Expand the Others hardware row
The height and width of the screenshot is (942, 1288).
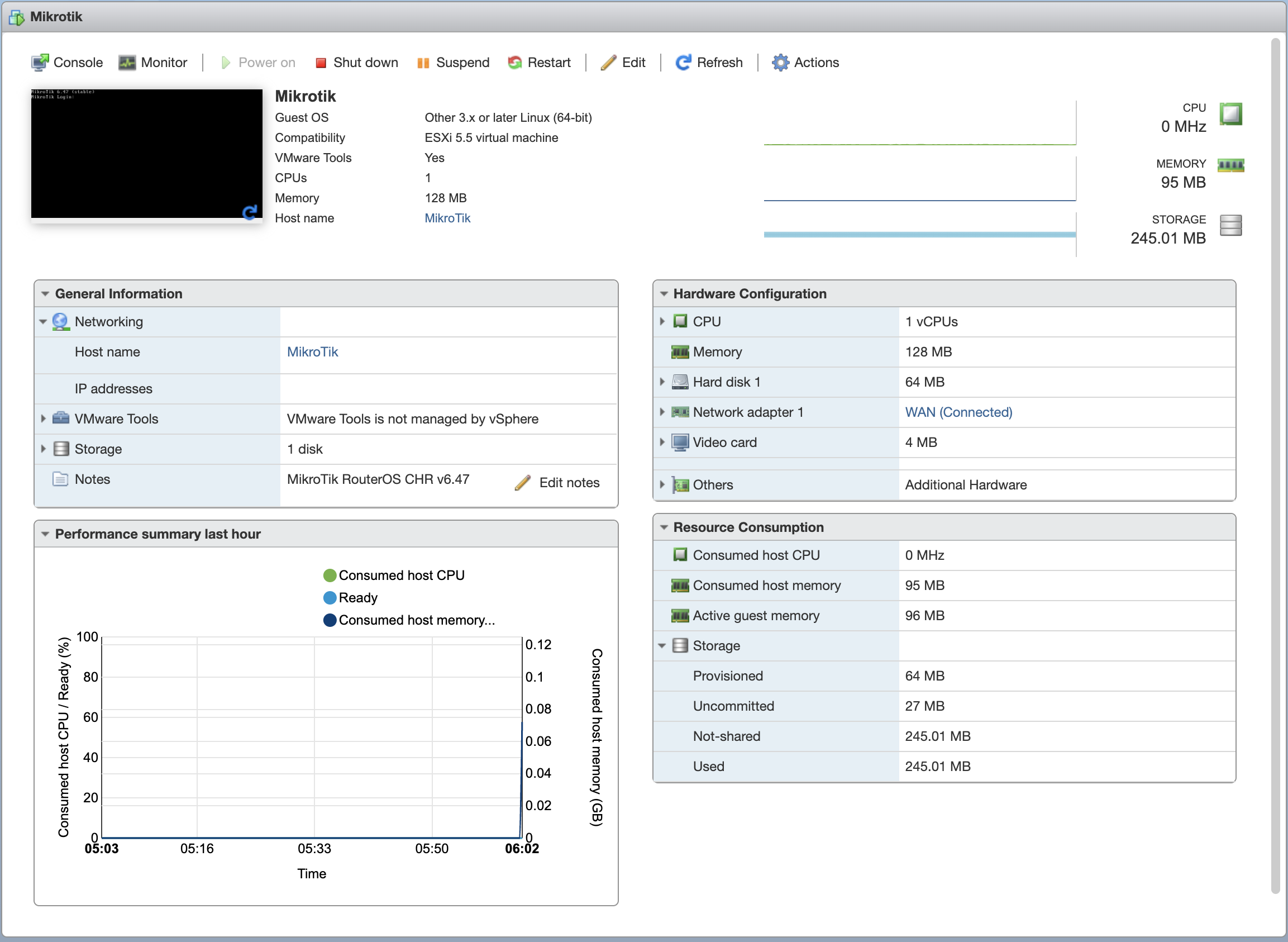click(662, 484)
